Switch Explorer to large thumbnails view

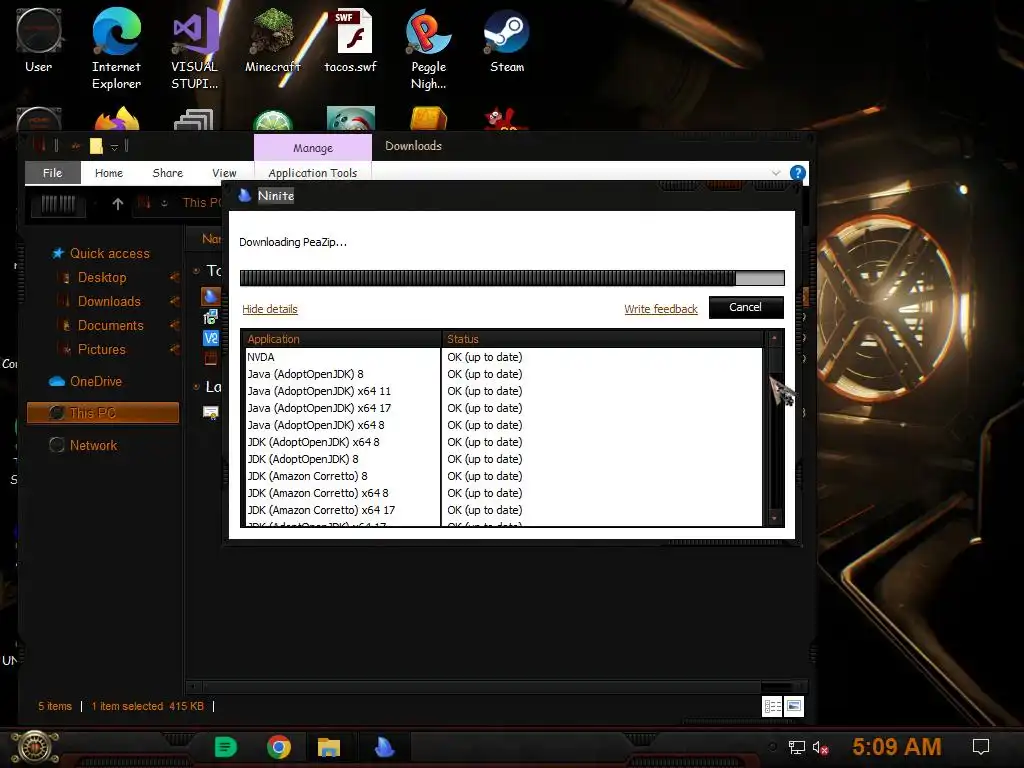[x=793, y=706]
